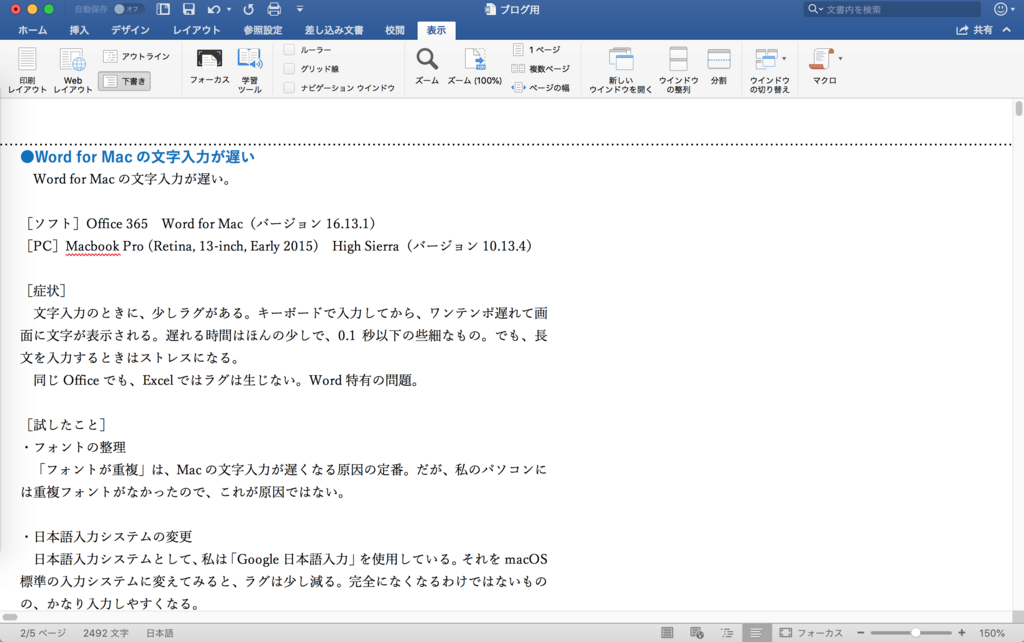The image size is (1024, 642).
Task: Open the References (参照設定) tab
Action: coord(263,30)
